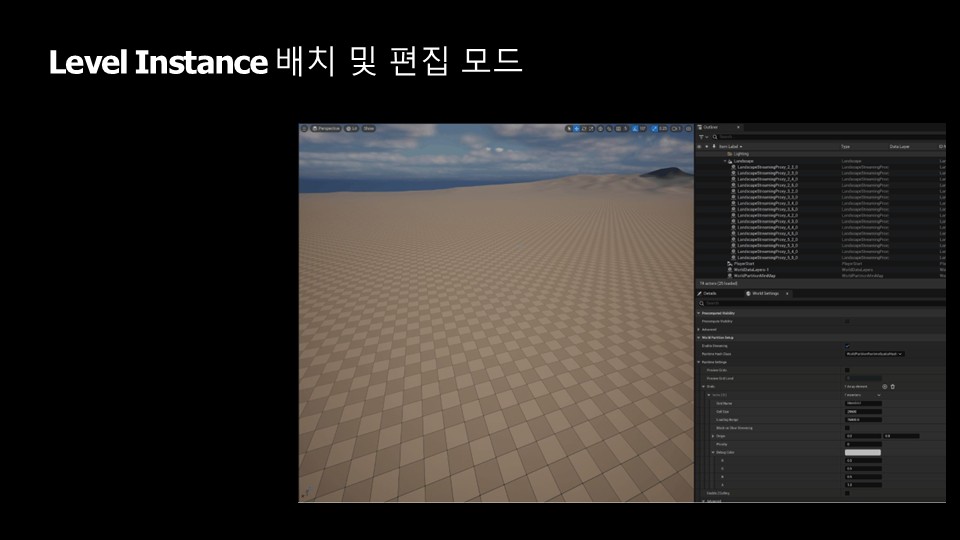Choose the Translate gizmo tool
Image resolution: width=960 pixels, height=540 pixels.
point(576,129)
